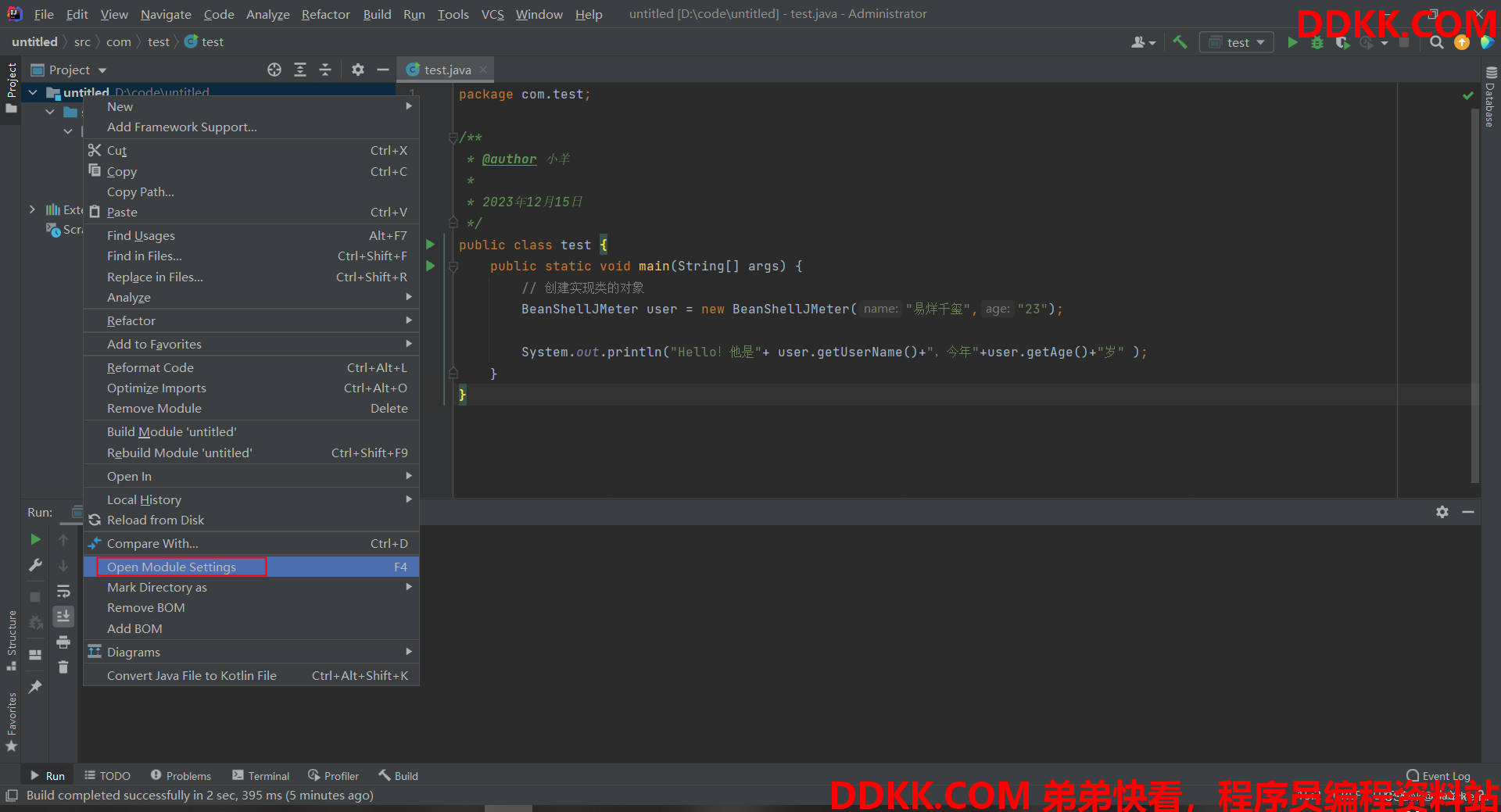
Task: Open the Refactor menu in menu bar
Action: 325,14
